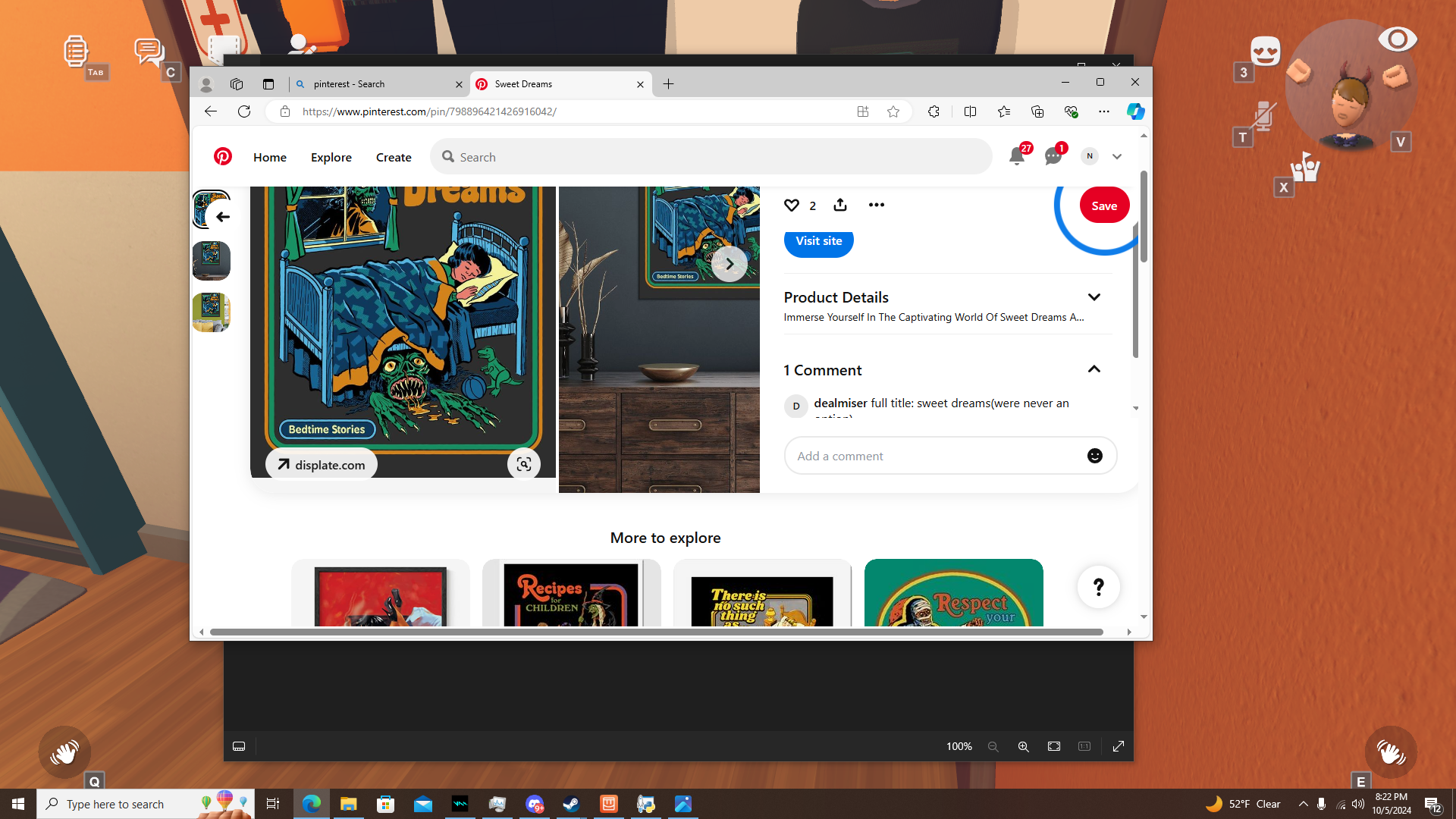Click the share pin icon
The width and height of the screenshot is (1456, 819).
pos(840,206)
